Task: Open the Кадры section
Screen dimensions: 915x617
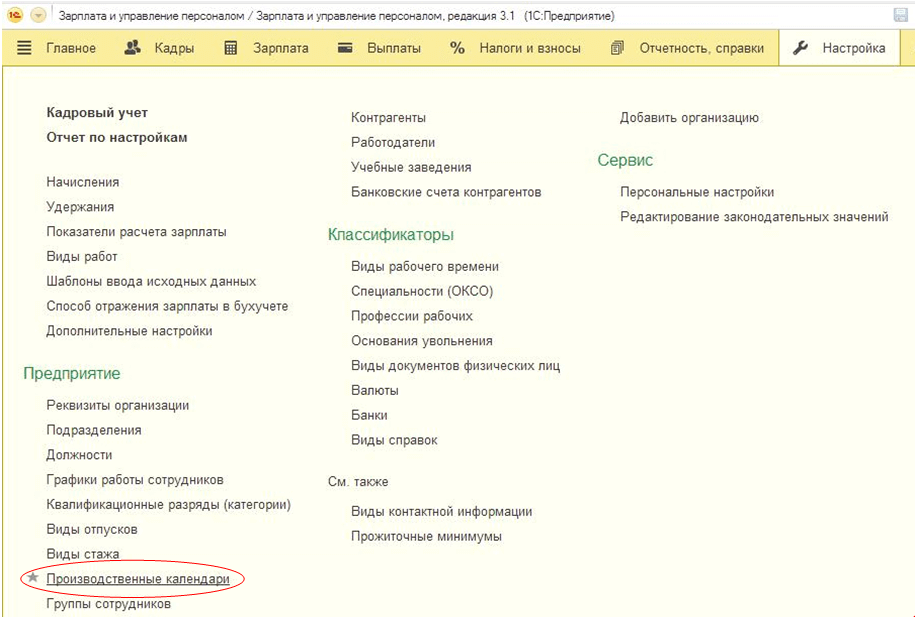Action: pyautogui.click(x=159, y=48)
